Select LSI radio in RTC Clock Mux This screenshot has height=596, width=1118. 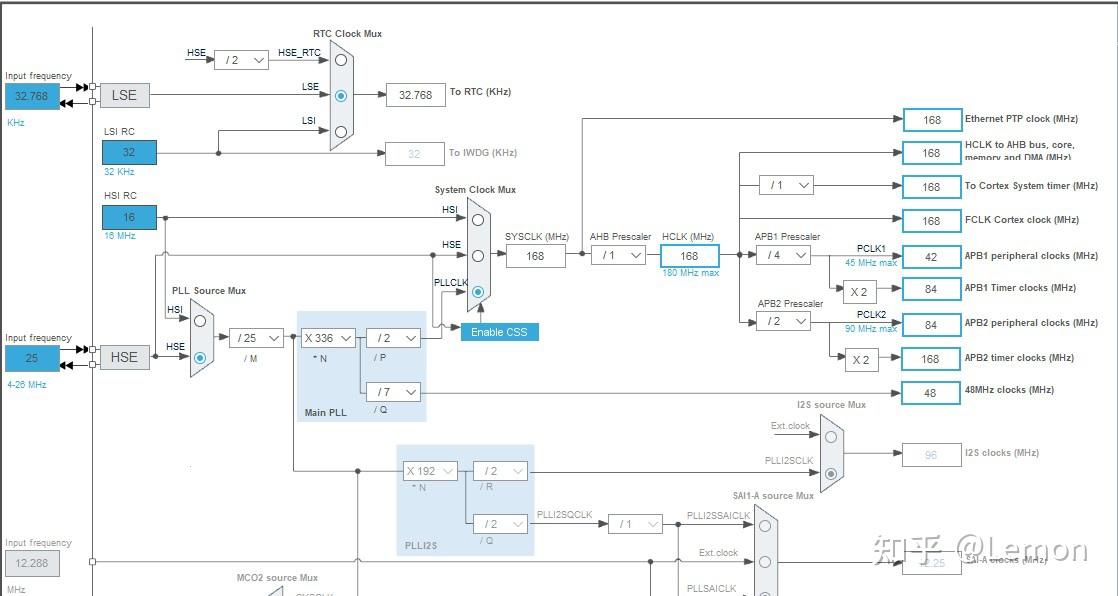click(341, 131)
